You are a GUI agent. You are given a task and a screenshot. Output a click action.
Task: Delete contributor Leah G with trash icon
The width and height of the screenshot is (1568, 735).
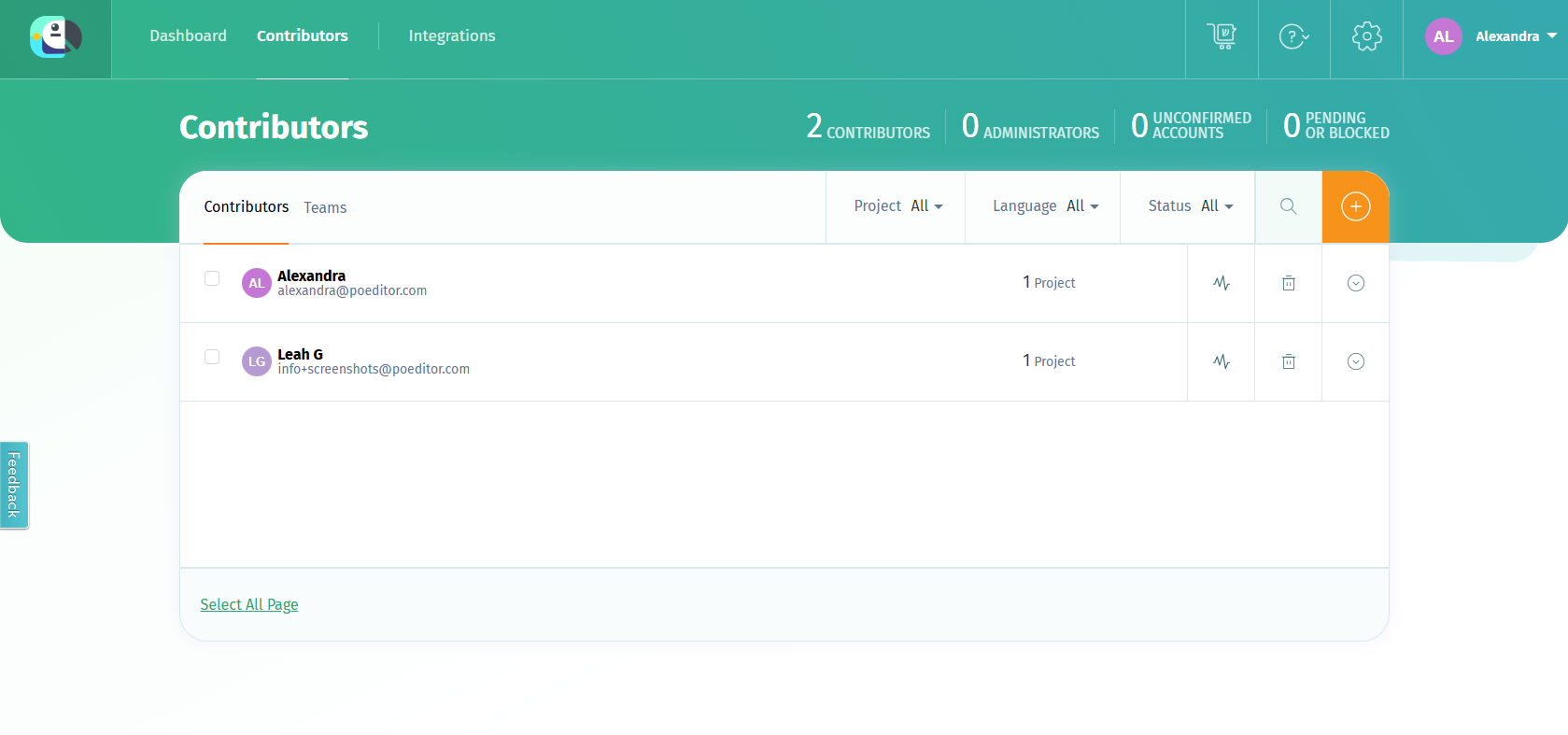(1288, 361)
